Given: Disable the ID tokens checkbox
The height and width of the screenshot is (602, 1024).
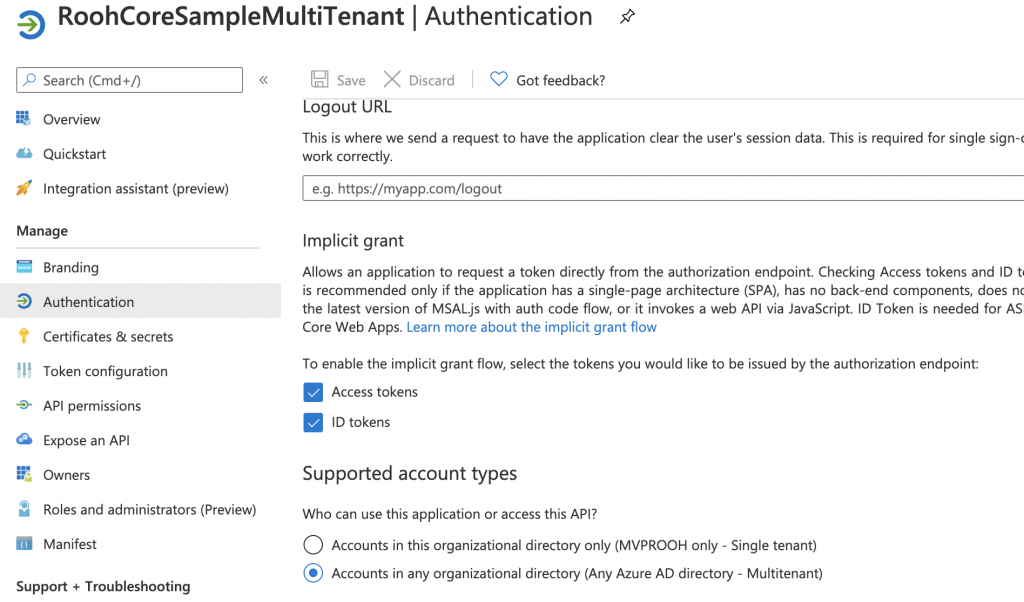Looking at the screenshot, I should (313, 422).
